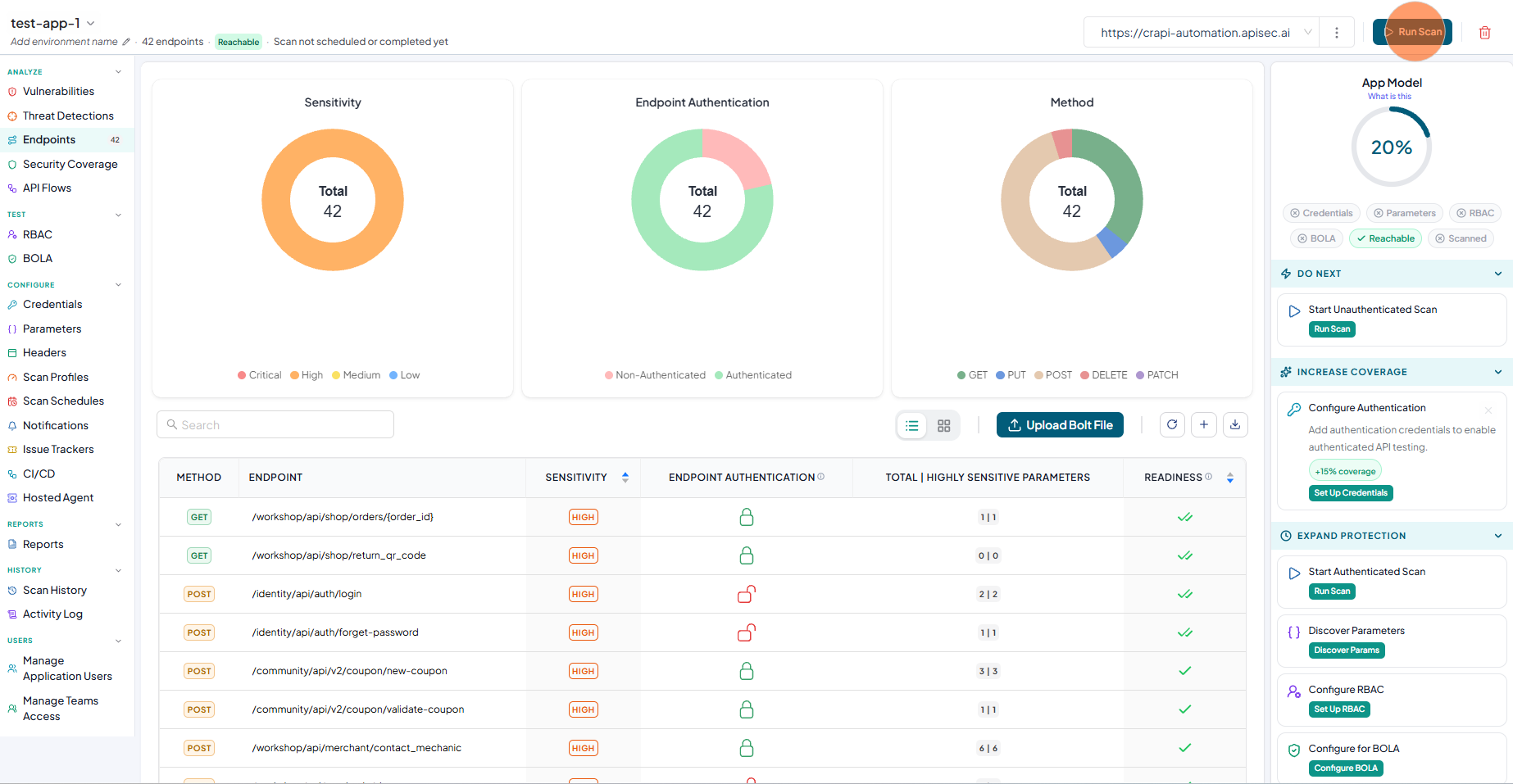Click Configure BOLA button

click(x=1346, y=768)
